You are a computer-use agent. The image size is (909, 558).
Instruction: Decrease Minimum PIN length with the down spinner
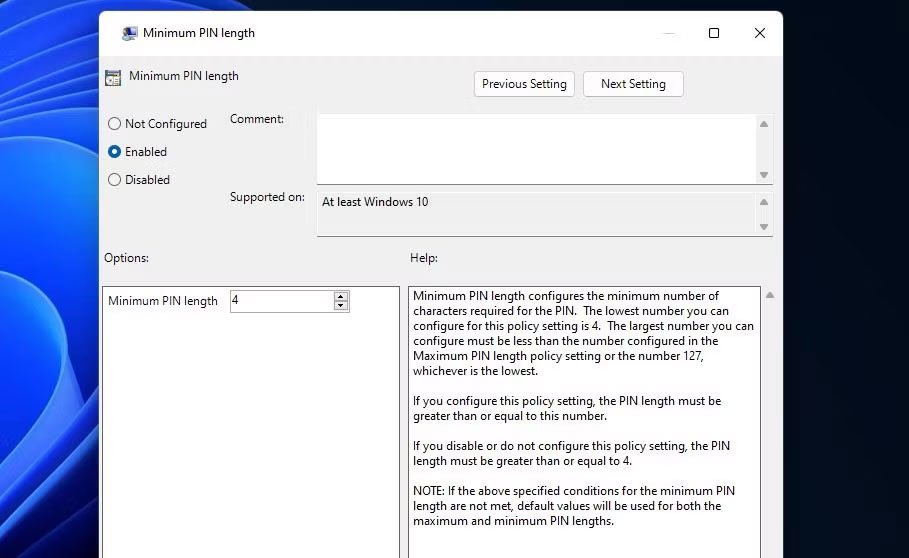(x=341, y=306)
